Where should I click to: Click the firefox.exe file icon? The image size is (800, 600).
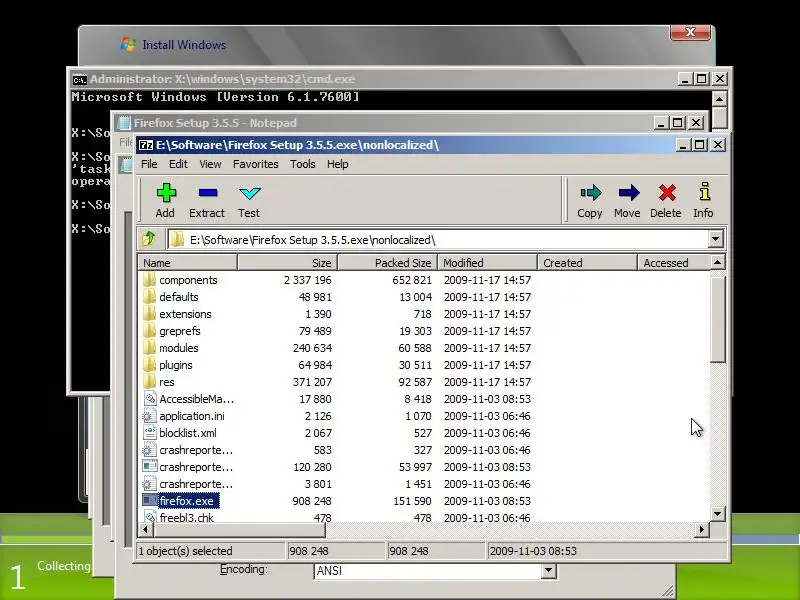149,501
